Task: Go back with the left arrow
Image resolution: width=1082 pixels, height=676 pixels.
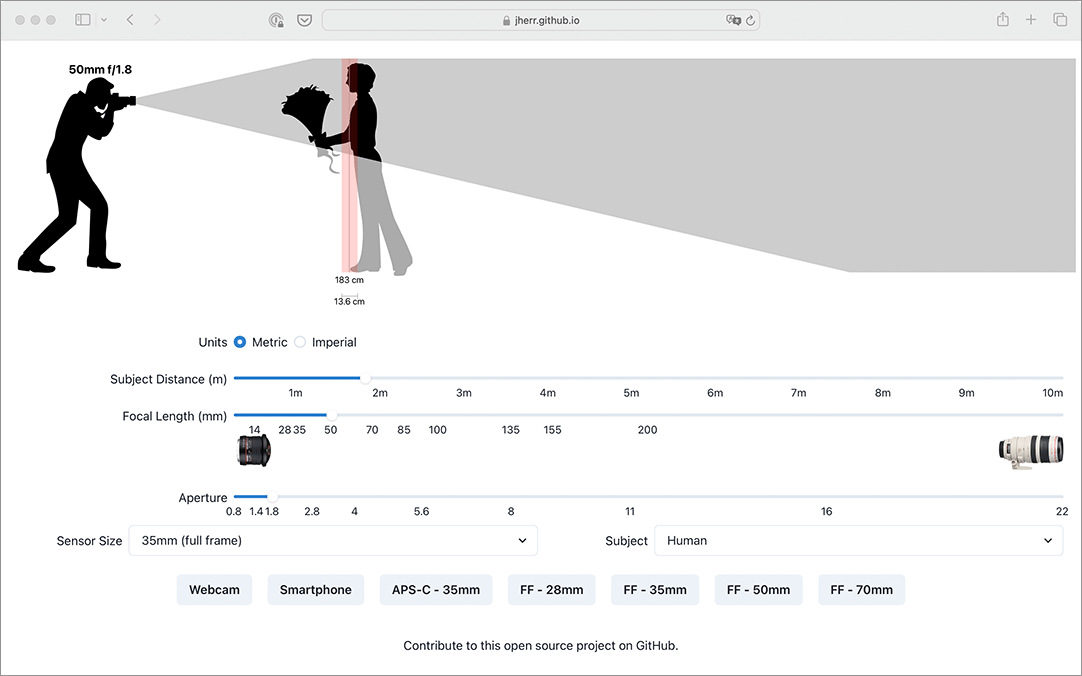Action: [x=130, y=20]
